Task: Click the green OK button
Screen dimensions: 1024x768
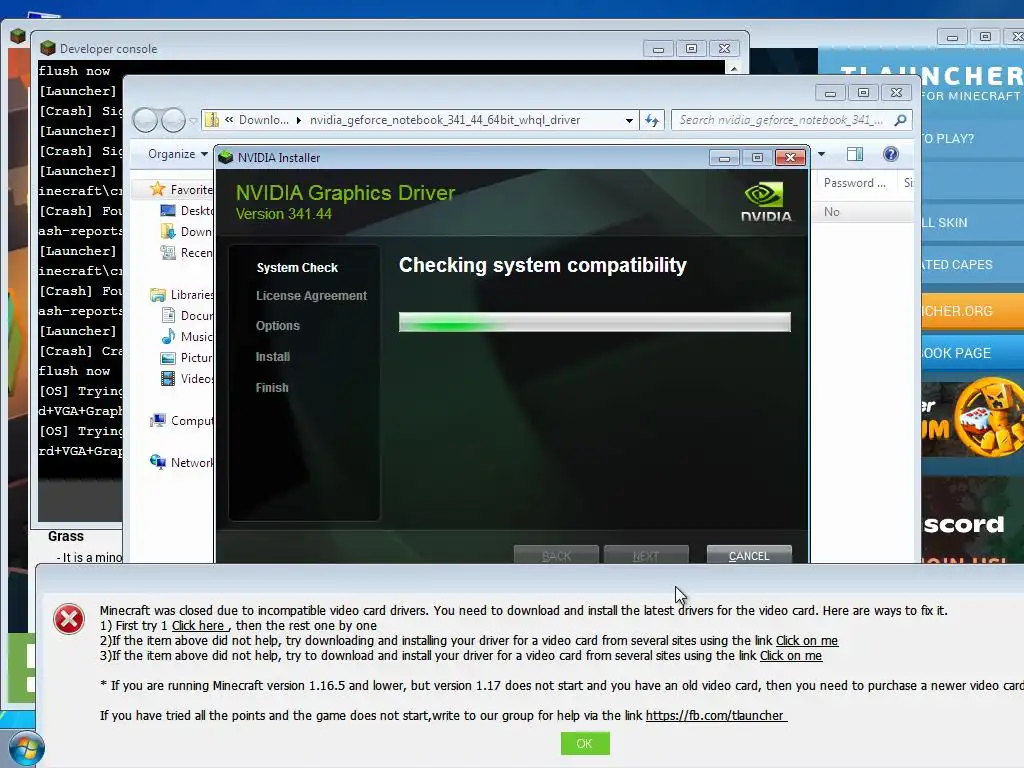Action: 585,743
